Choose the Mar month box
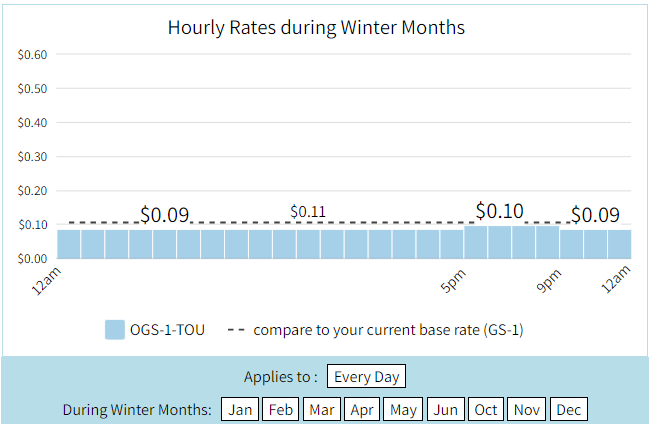 (322, 409)
